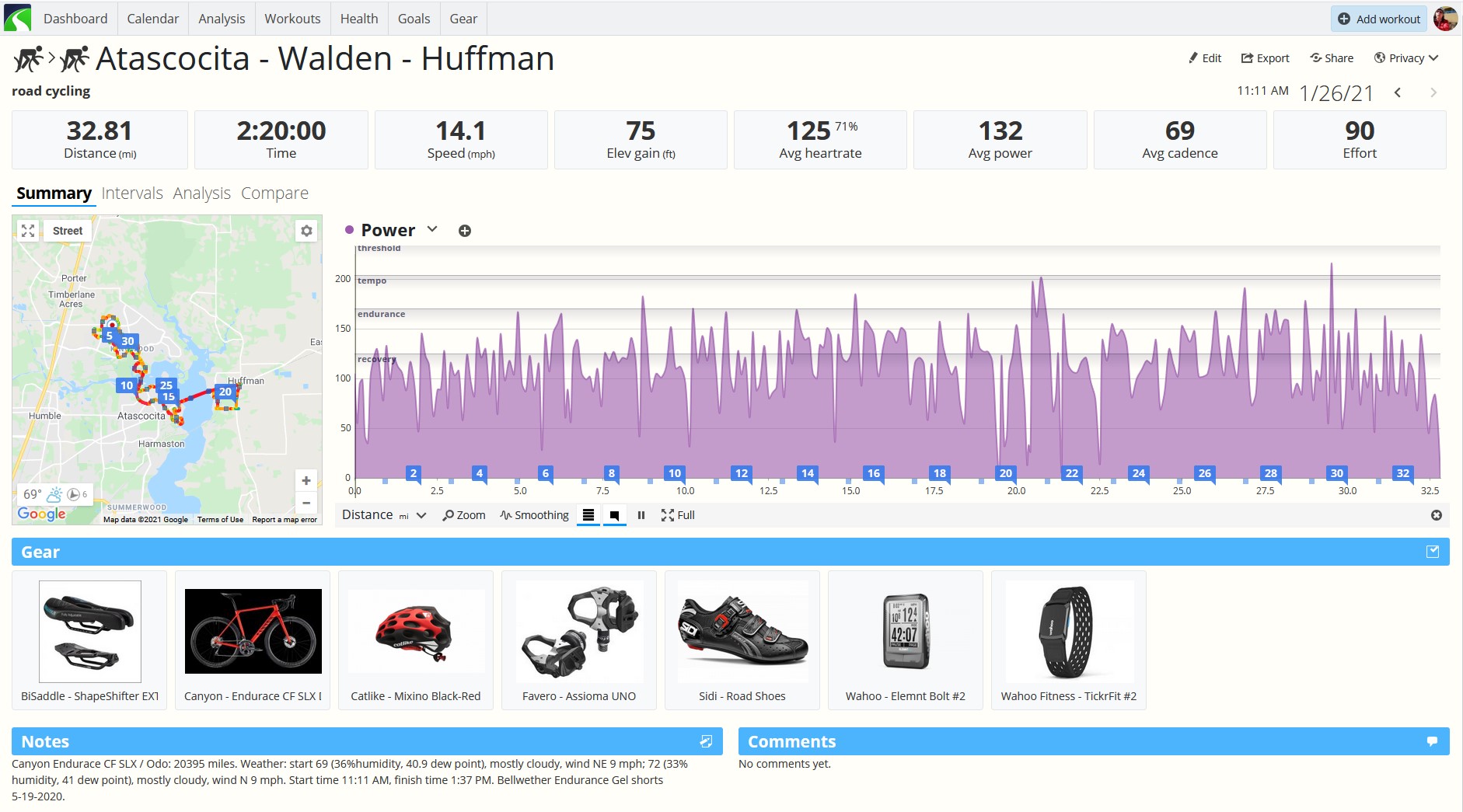Open the Privacy dropdown

point(1406,58)
